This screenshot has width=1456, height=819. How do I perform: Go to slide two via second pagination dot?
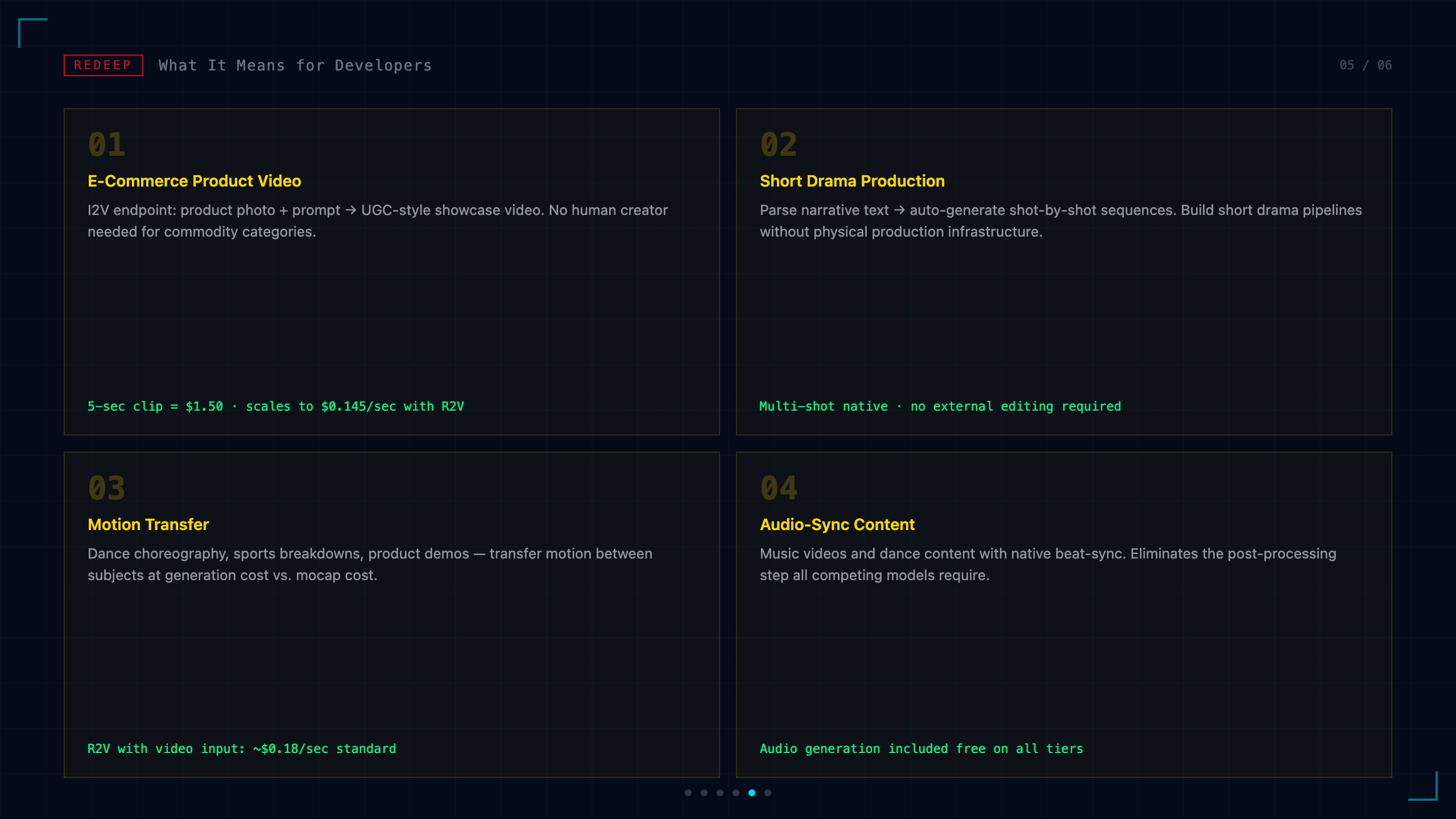pyautogui.click(x=704, y=793)
